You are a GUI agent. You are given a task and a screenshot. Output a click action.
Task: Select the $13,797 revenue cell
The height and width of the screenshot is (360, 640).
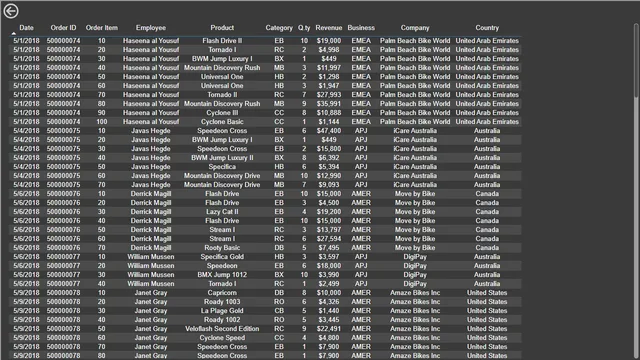click(x=329, y=230)
